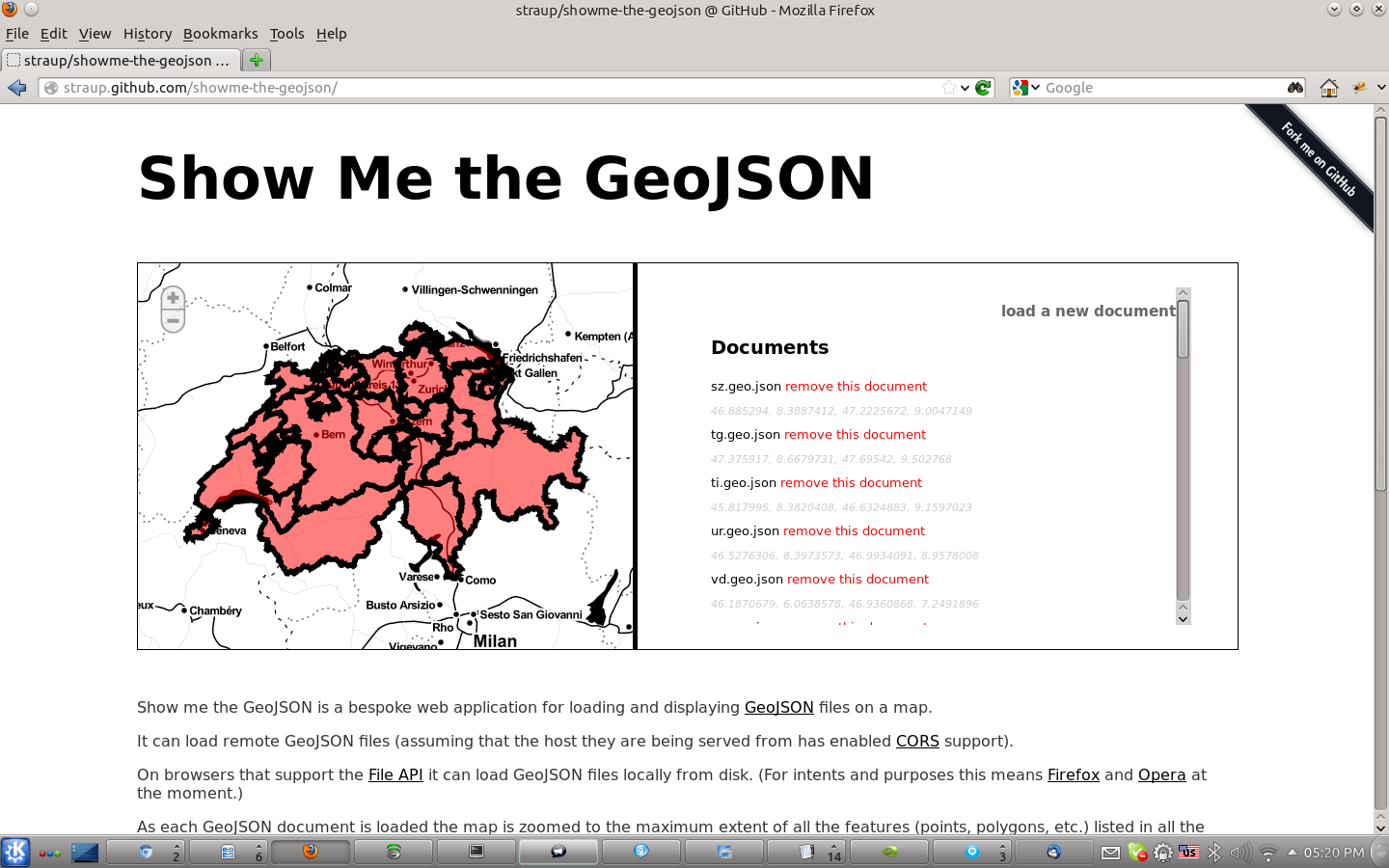Click the documents panel scroll down arrow

[1183, 618]
